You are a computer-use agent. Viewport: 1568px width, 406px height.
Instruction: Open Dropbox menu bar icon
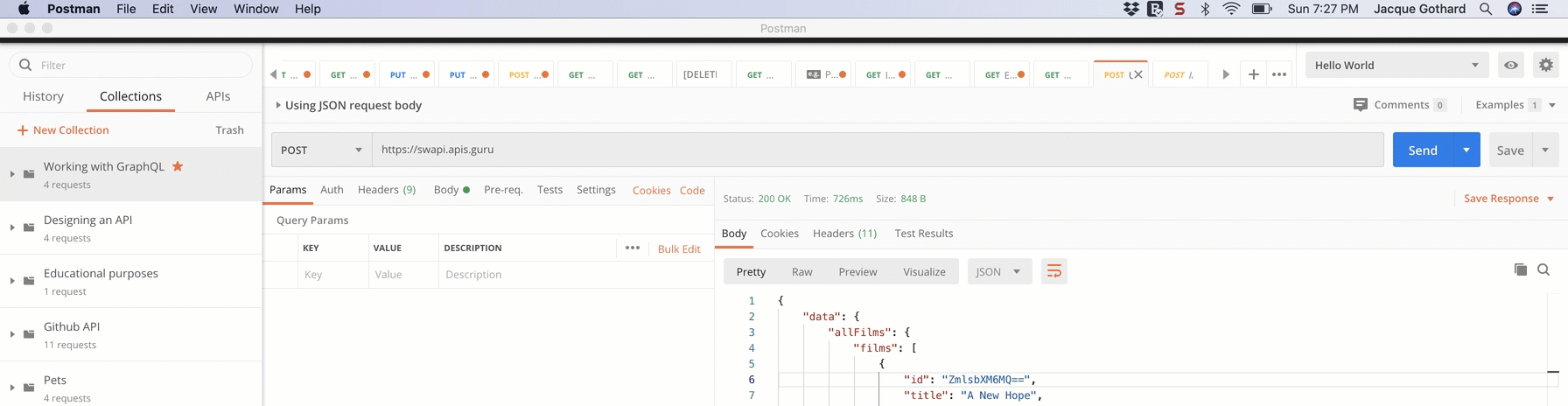1130,9
